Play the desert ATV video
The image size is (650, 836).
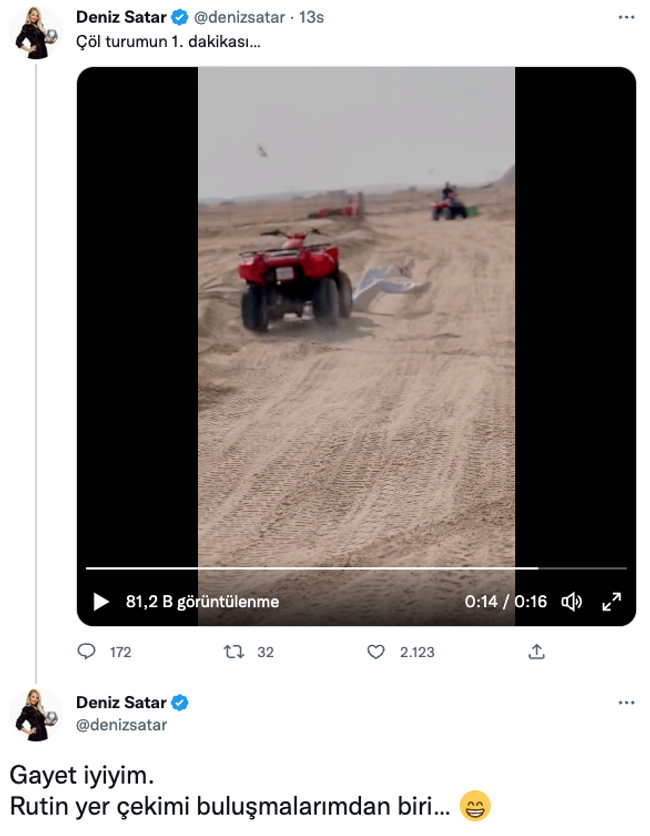(101, 602)
